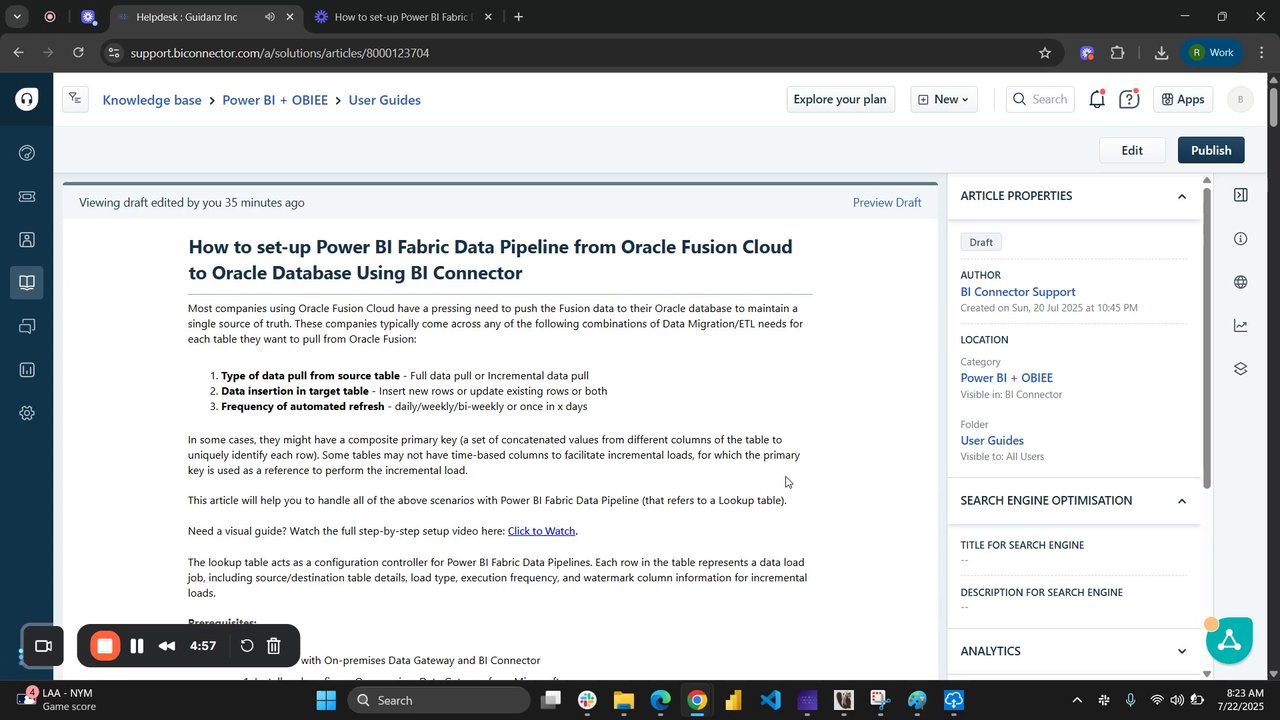The width and height of the screenshot is (1280, 720).
Task: Click the Windows taskbar Search box
Action: tap(439, 700)
